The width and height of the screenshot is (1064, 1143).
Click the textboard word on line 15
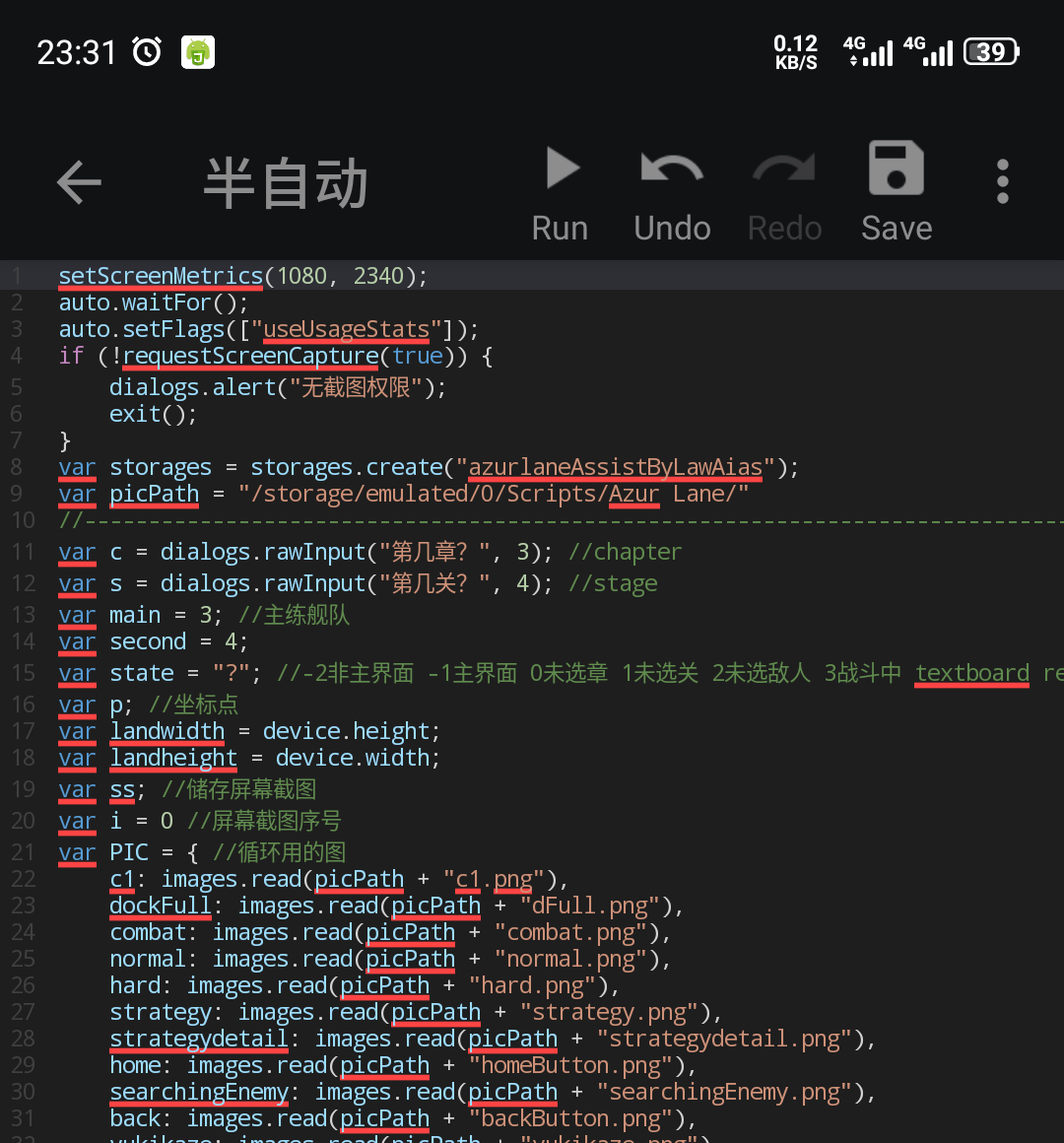pos(971,673)
